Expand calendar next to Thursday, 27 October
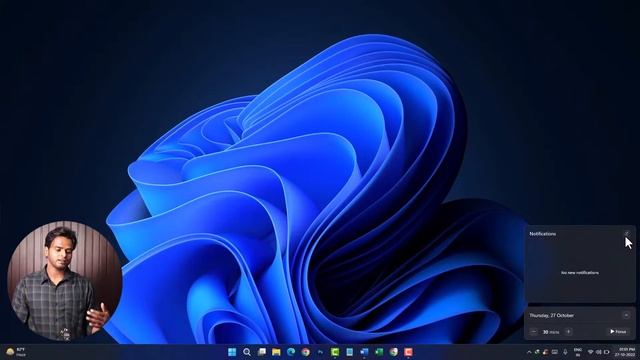This screenshot has height=360, width=640. point(626,316)
